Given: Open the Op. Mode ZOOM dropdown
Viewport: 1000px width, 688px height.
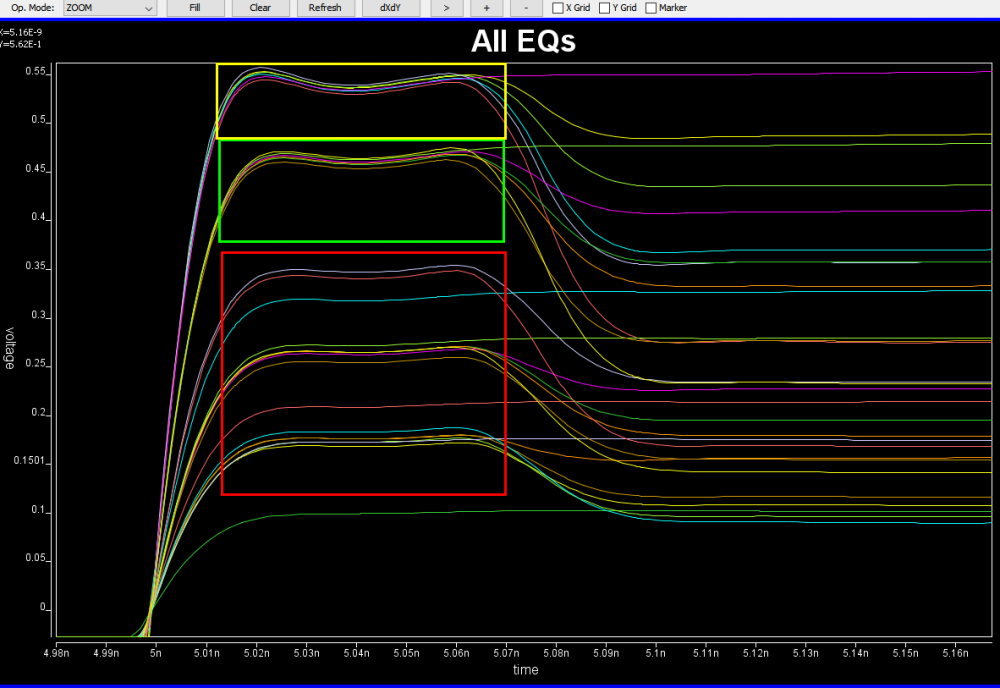Looking at the screenshot, I should coord(109,8).
